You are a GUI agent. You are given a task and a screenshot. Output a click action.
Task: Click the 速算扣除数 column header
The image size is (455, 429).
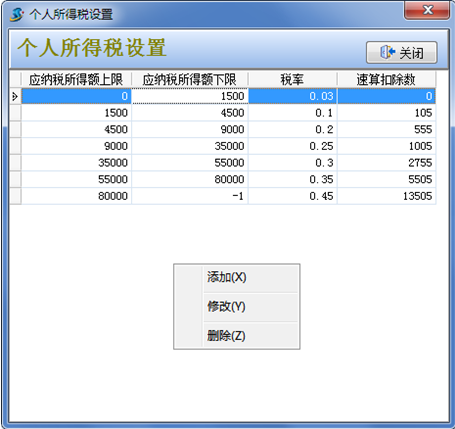[x=386, y=79]
